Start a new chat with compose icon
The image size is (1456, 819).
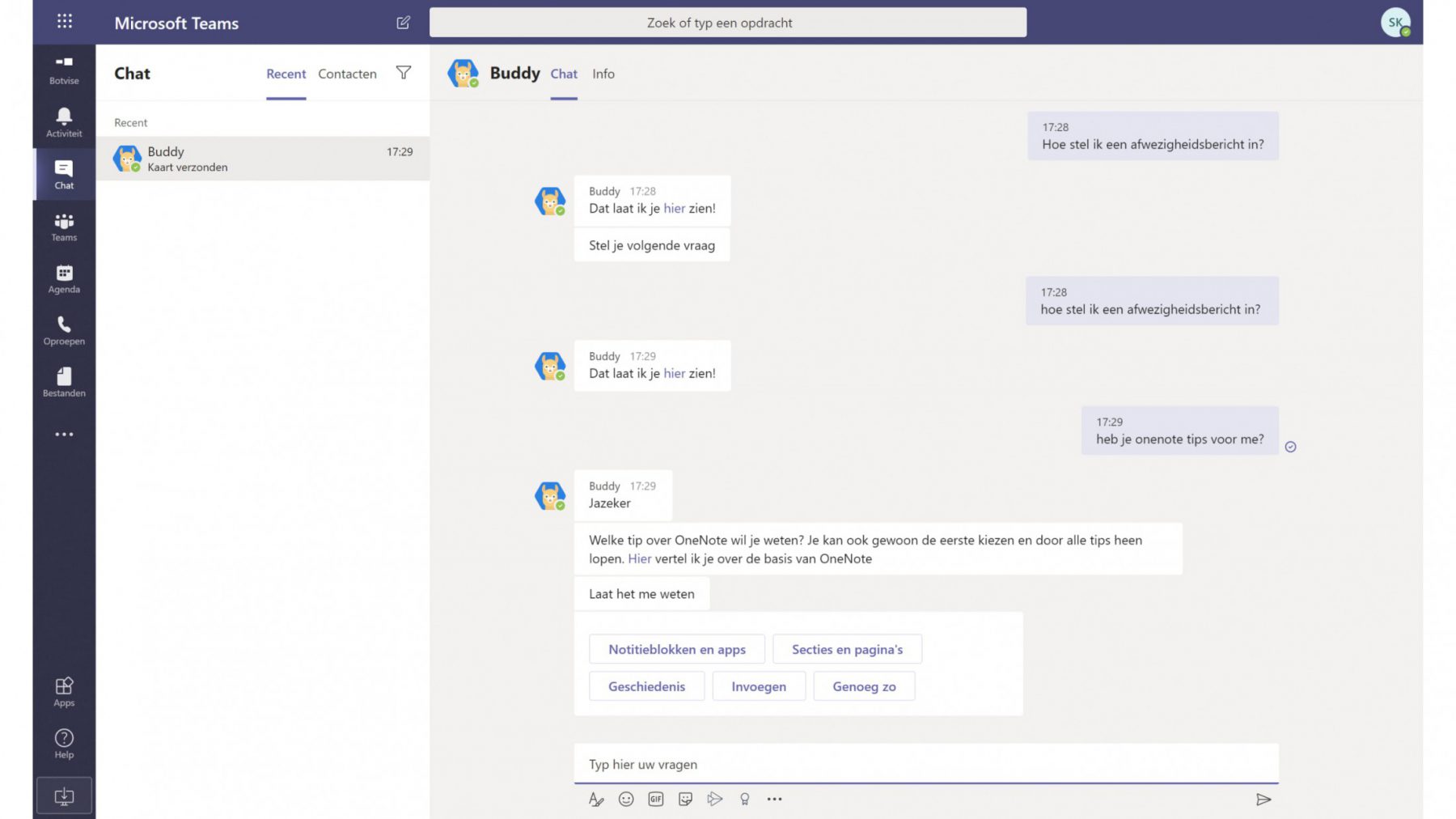point(403,23)
